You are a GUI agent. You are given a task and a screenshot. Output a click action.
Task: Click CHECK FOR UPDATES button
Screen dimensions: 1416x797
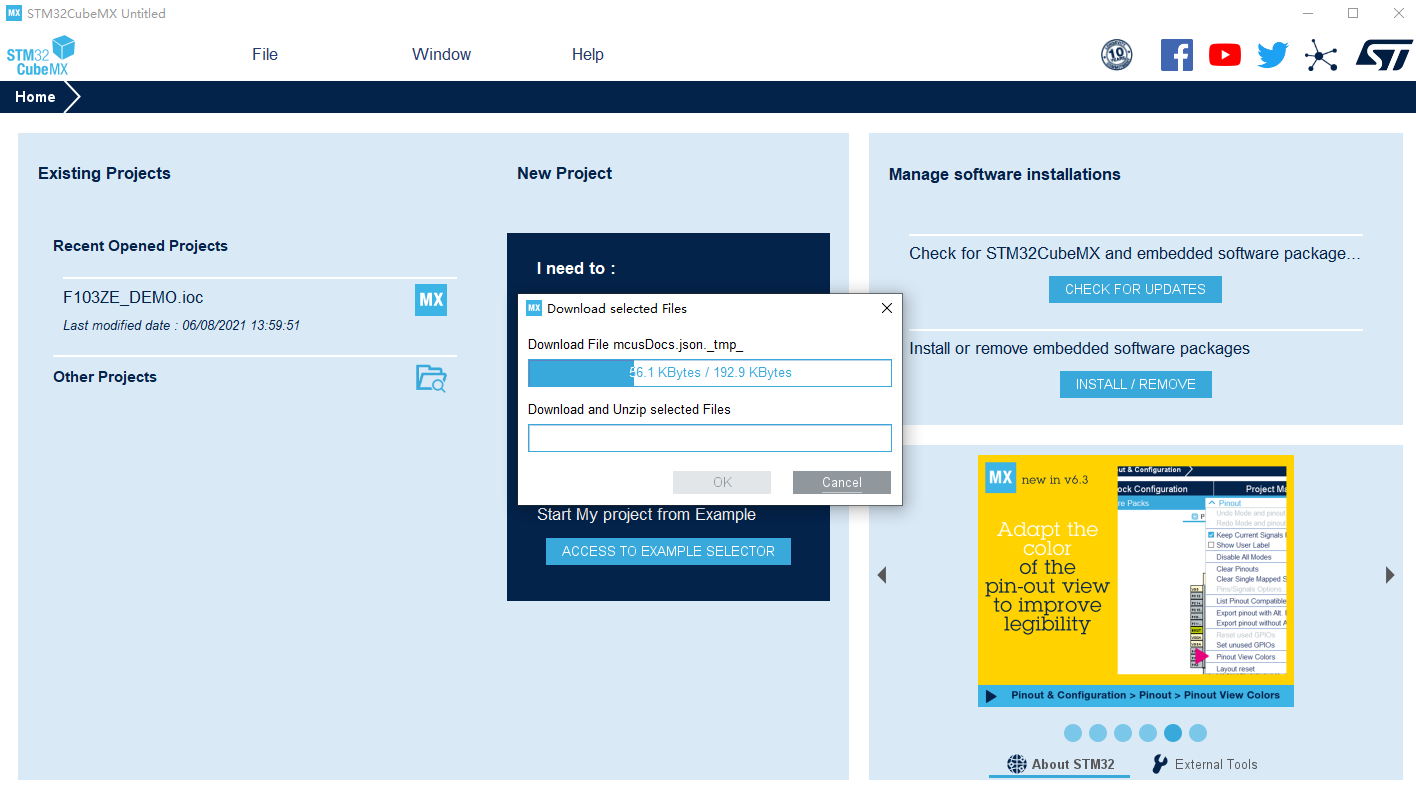(x=1135, y=289)
